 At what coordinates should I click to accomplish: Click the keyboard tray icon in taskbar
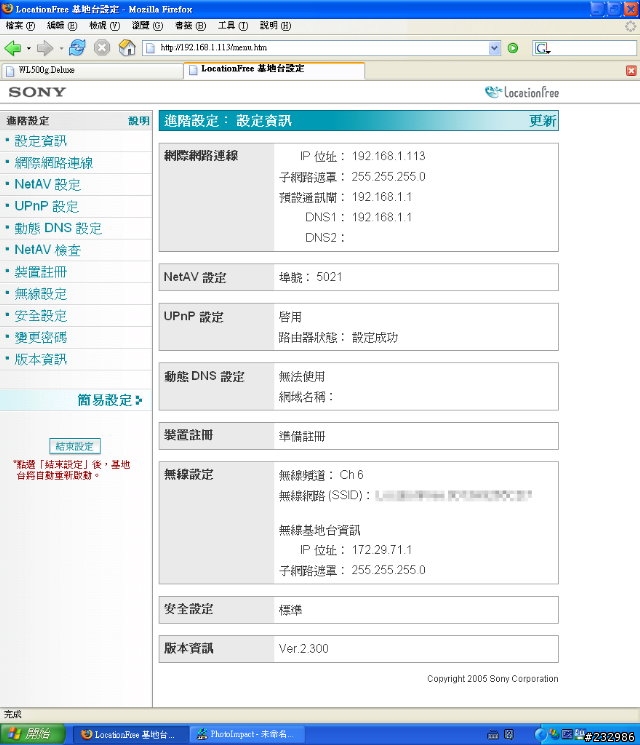pos(493,735)
